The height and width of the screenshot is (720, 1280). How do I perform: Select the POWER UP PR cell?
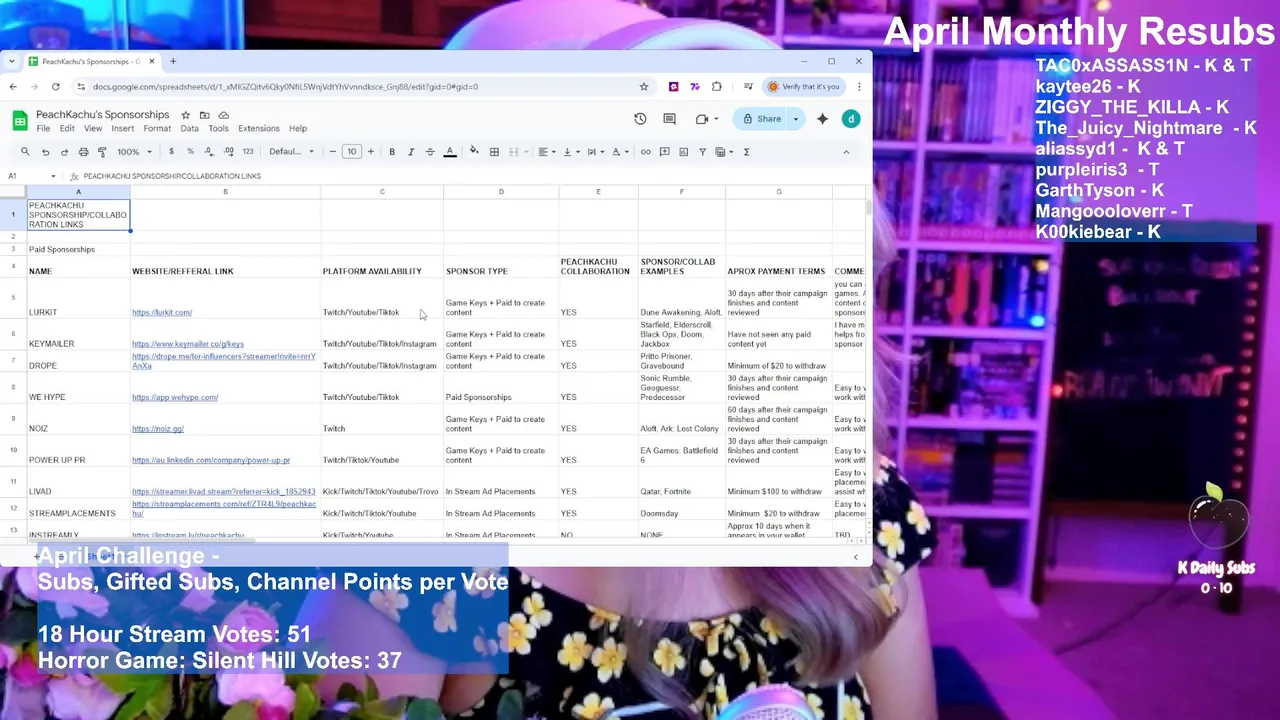point(79,451)
